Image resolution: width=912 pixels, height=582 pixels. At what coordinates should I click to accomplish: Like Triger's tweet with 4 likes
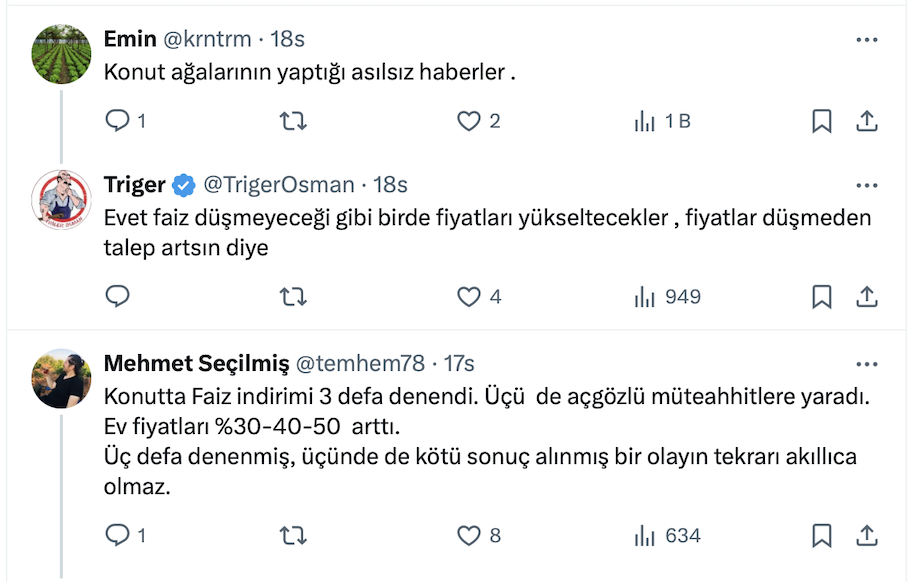click(469, 297)
